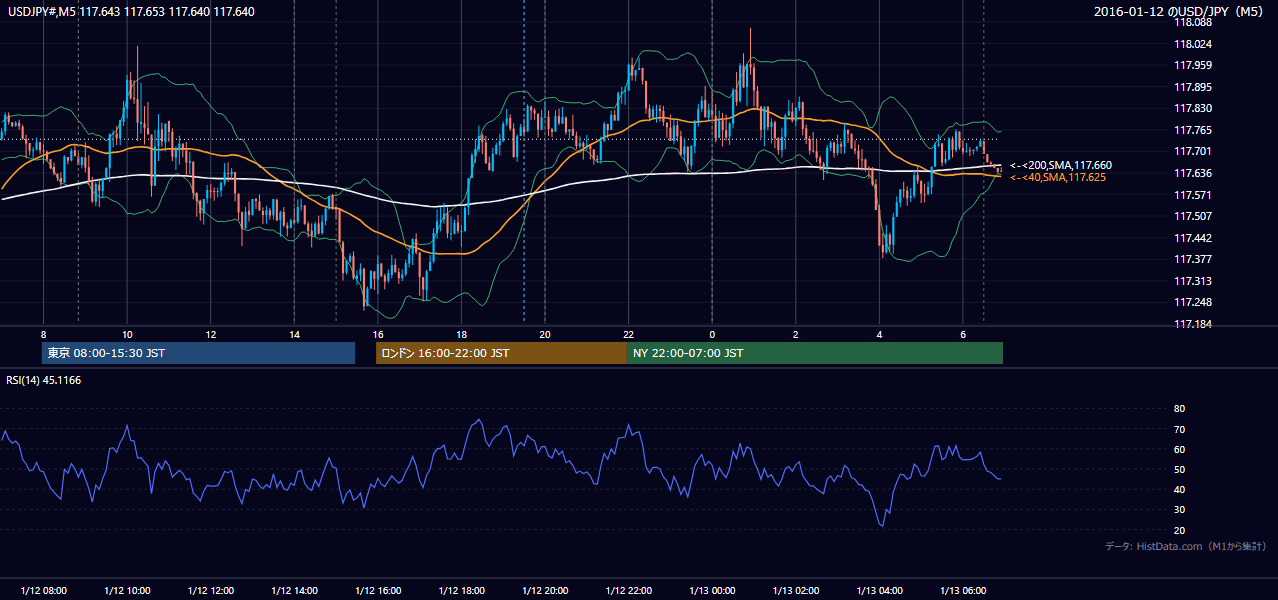The width and height of the screenshot is (1278, 600).
Task: Click the 200 SMA 117.660 line label
Action: (x=1061, y=165)
